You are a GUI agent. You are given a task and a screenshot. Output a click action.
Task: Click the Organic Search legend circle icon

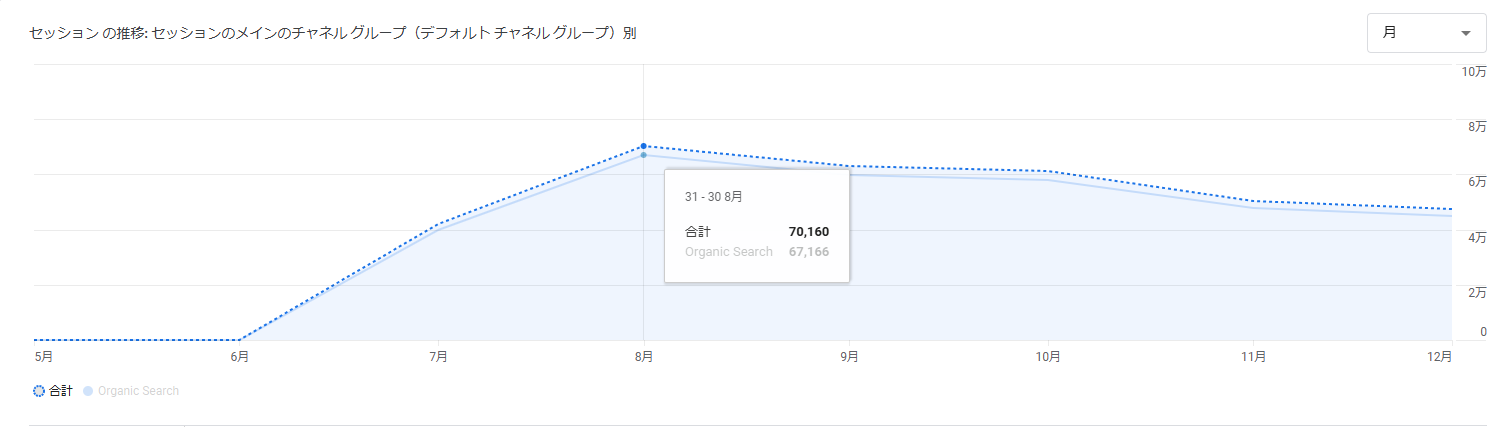click(x=88, y=391)
